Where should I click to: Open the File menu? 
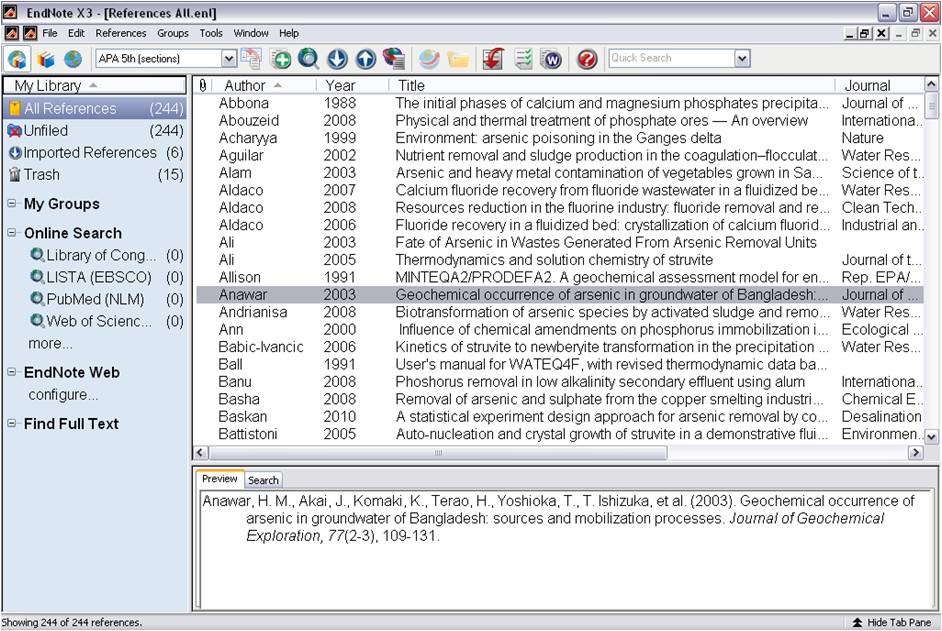(50, 33)
